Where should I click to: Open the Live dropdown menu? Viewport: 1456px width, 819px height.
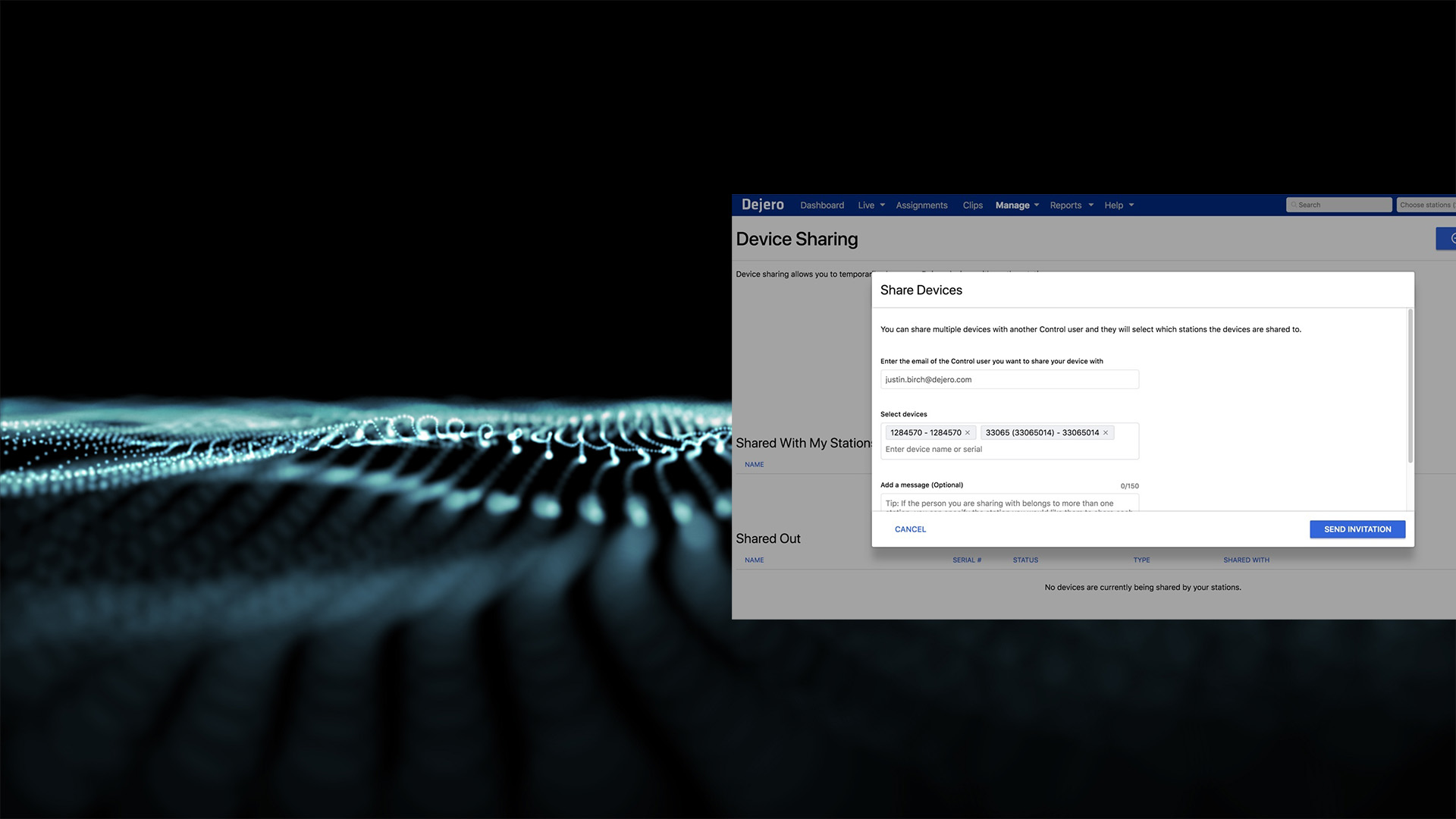871,206
